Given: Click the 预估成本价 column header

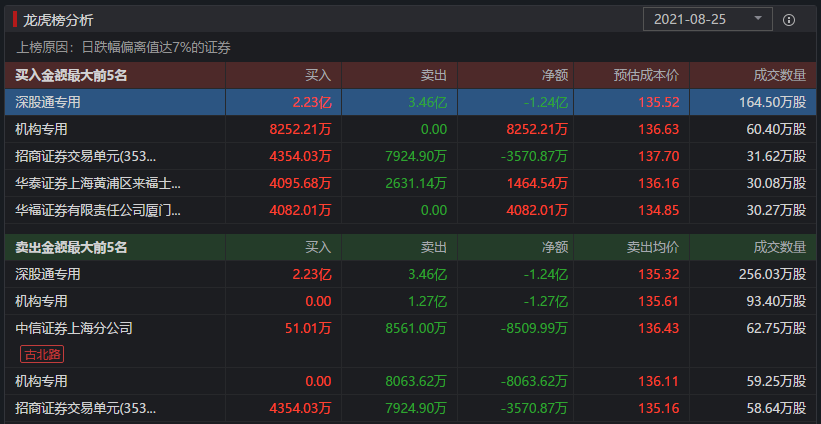Looking at the screenshot, I should tap(645, 75).
